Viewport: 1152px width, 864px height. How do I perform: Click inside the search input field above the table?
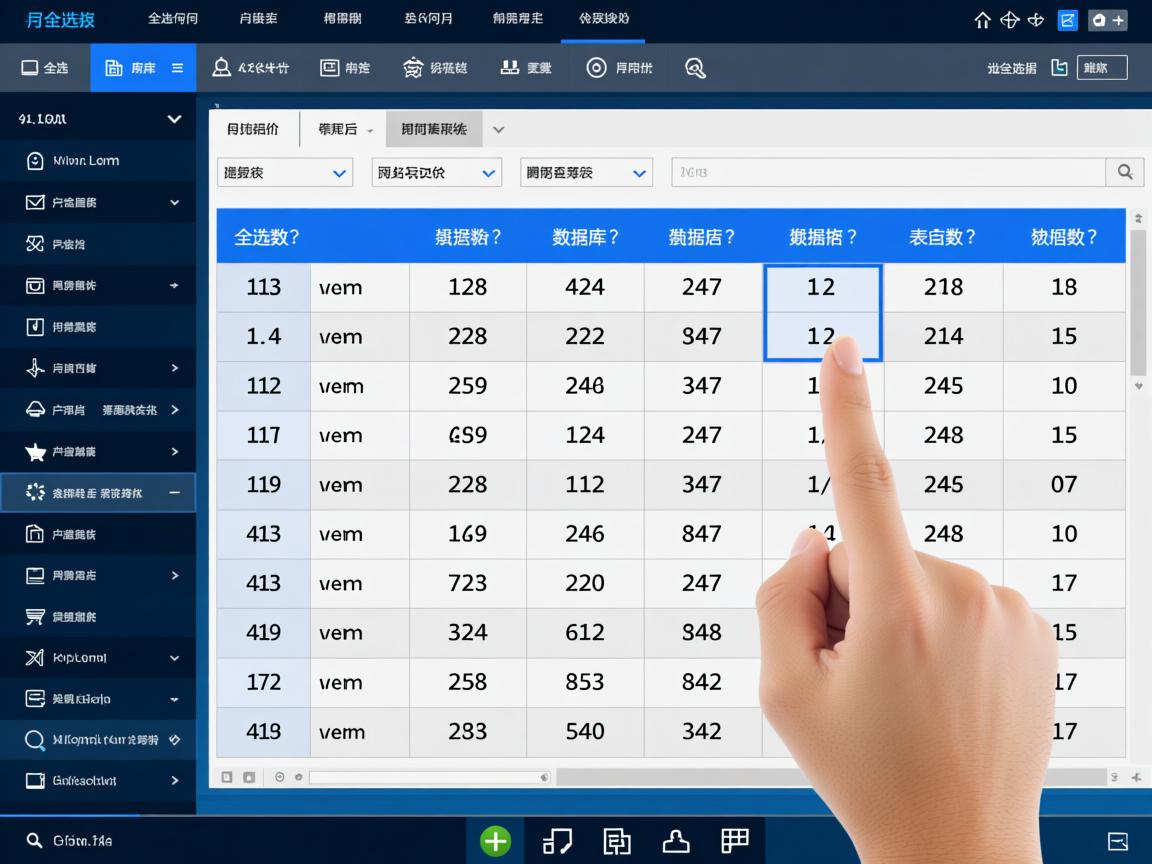click(x=880, y=172)
